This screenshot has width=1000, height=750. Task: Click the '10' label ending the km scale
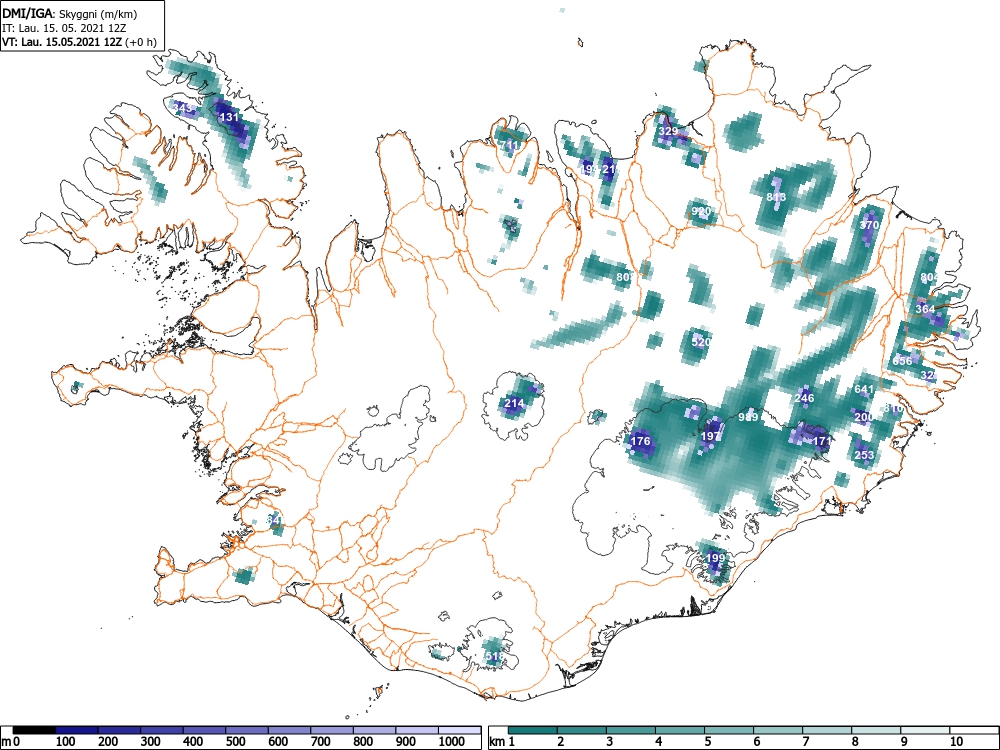click(956, 741)
